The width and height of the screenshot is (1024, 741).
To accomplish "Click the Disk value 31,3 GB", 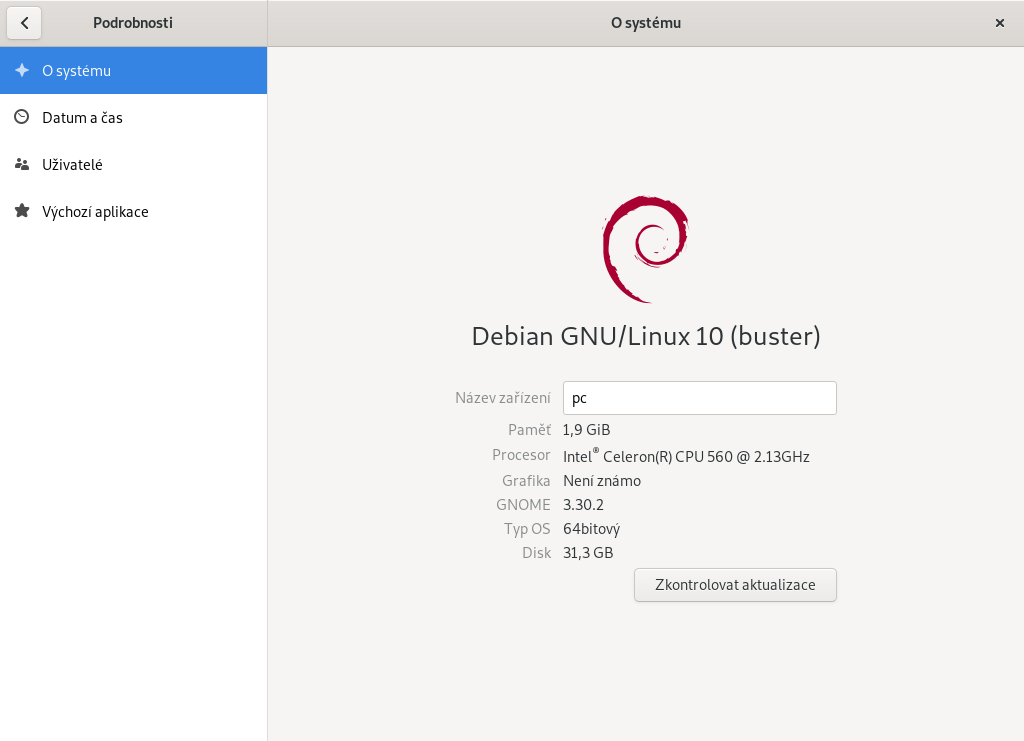I will click(588, 553).
